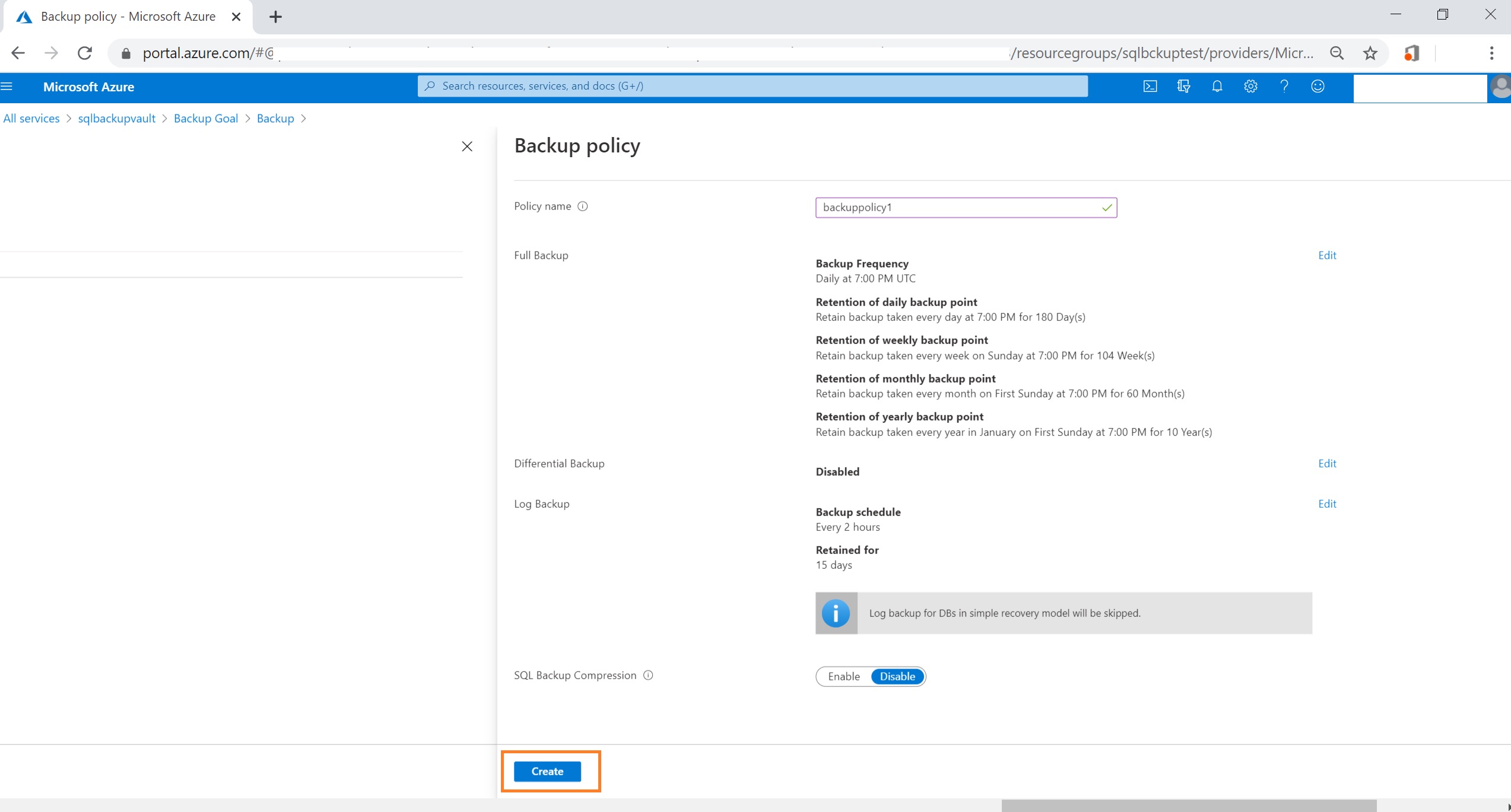Open the feedback smiley icon
Viewport: 1511px width, 812px height.
click(1317, 87)
